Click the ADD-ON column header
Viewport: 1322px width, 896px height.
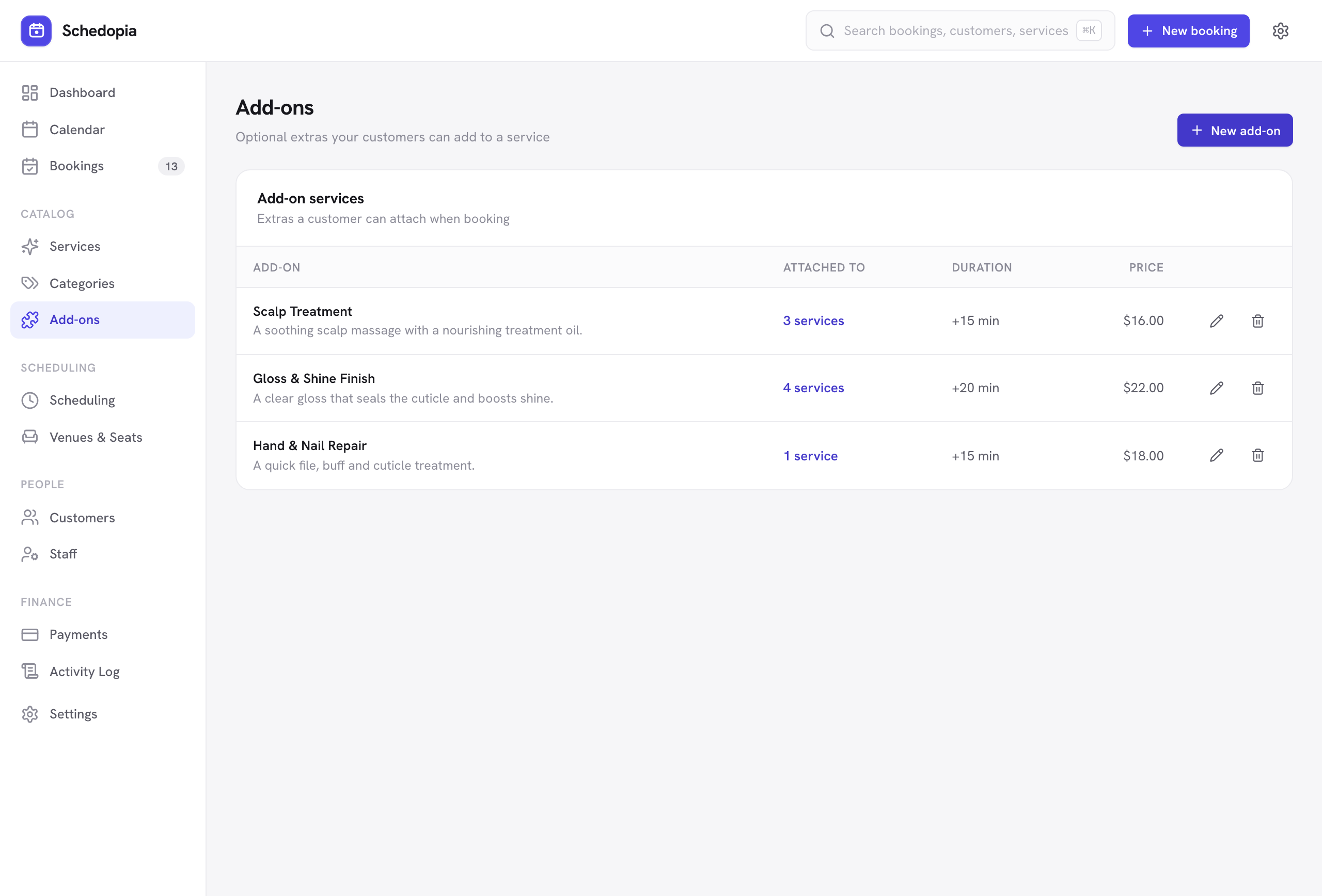[x=276, y=267]
